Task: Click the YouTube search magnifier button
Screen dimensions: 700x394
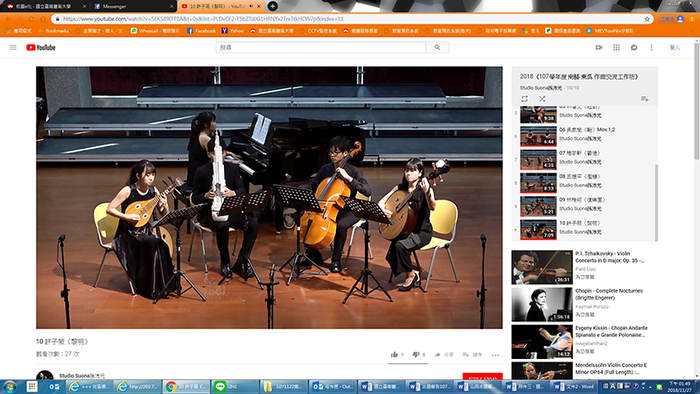Action: tap(437, 47)
